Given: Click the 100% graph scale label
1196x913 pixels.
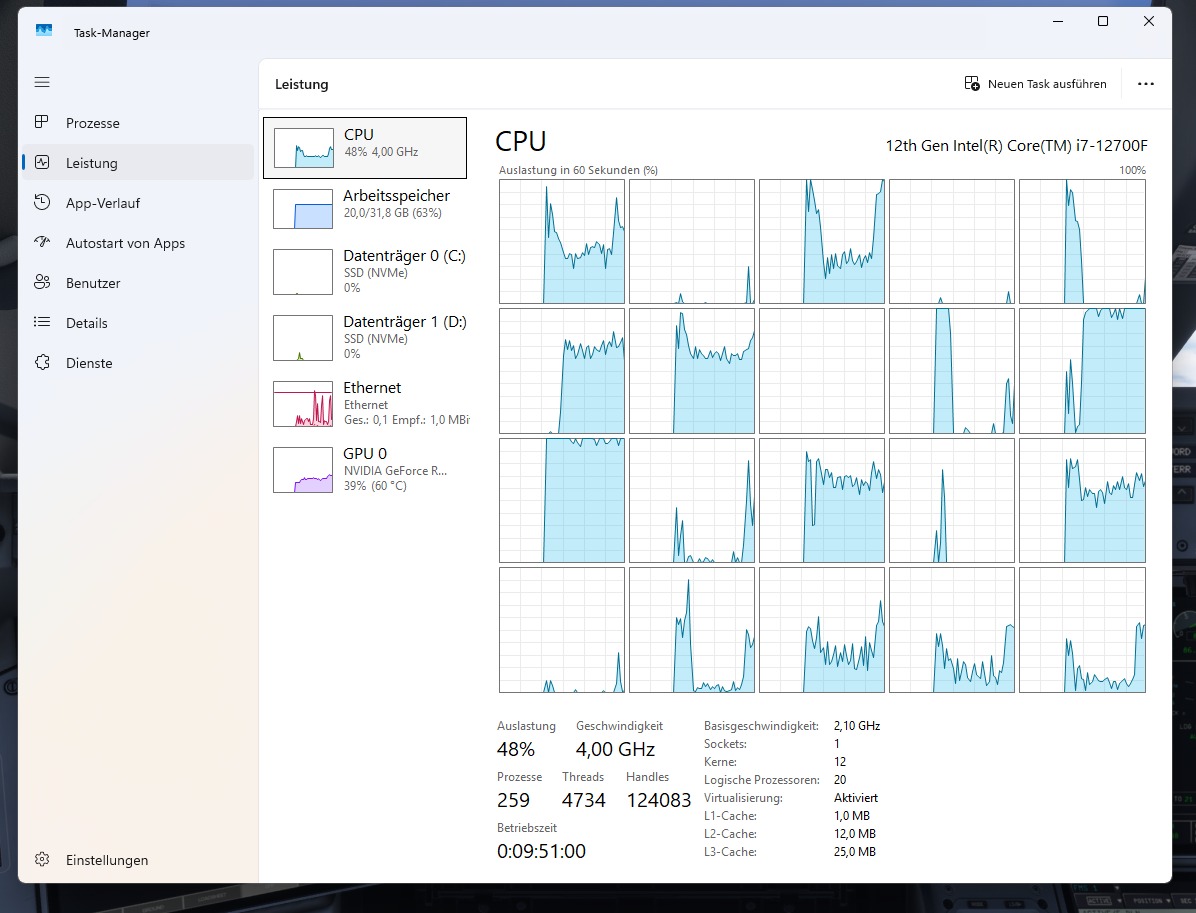Looking at the screenshot, I should 1133,170.
